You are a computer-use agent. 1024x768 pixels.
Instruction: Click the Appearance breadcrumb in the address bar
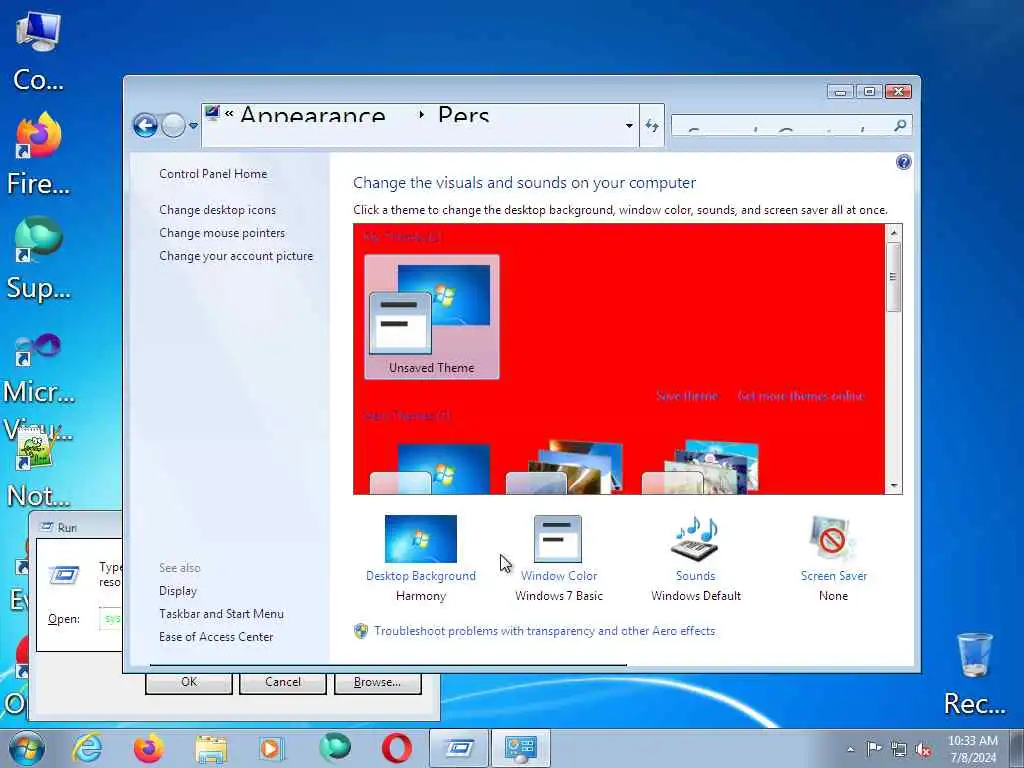[x=312, y=116]
